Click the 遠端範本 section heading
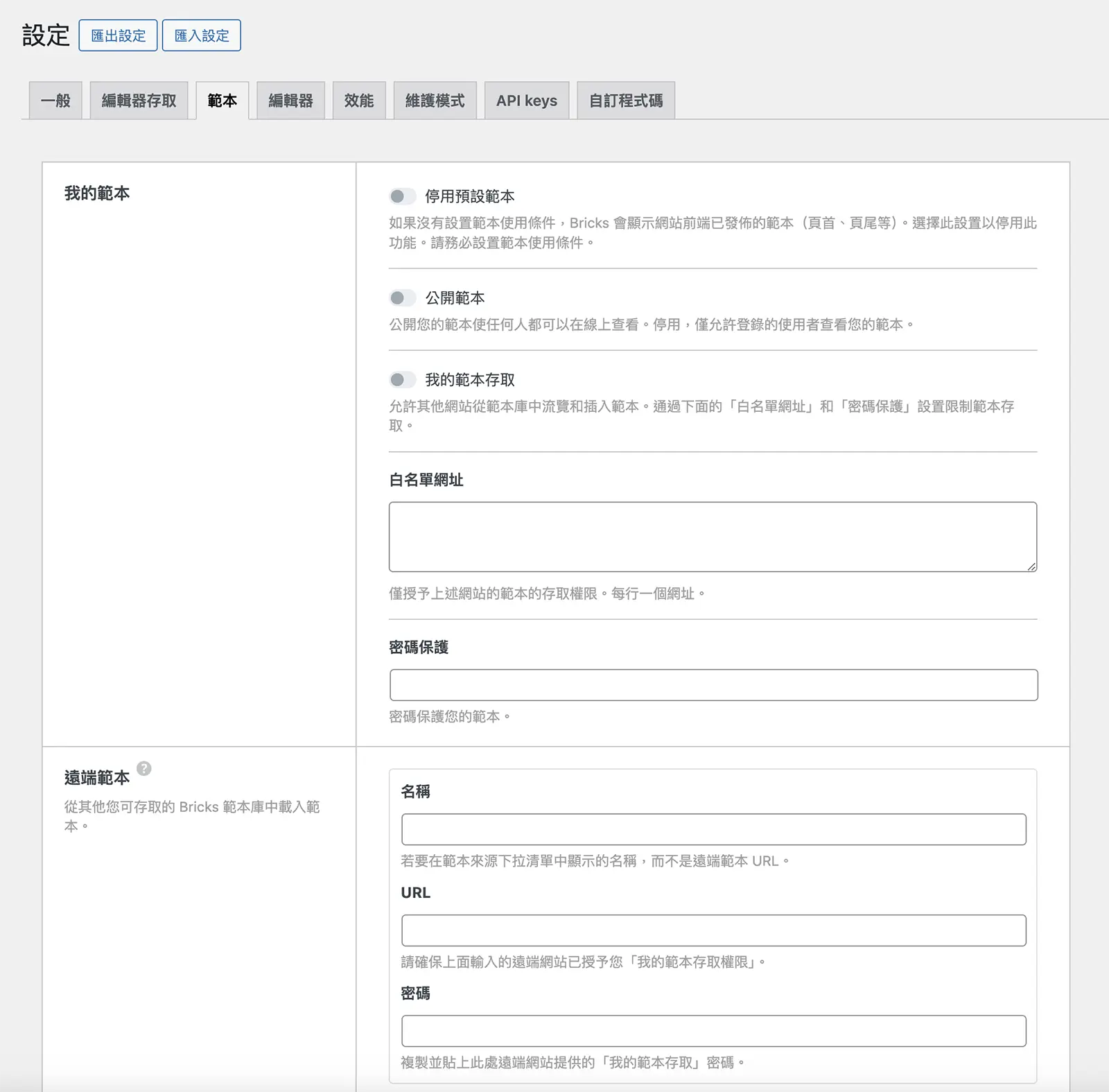Image resolution: width=1109 pixels, height=1092 pixels. point(97,778)
